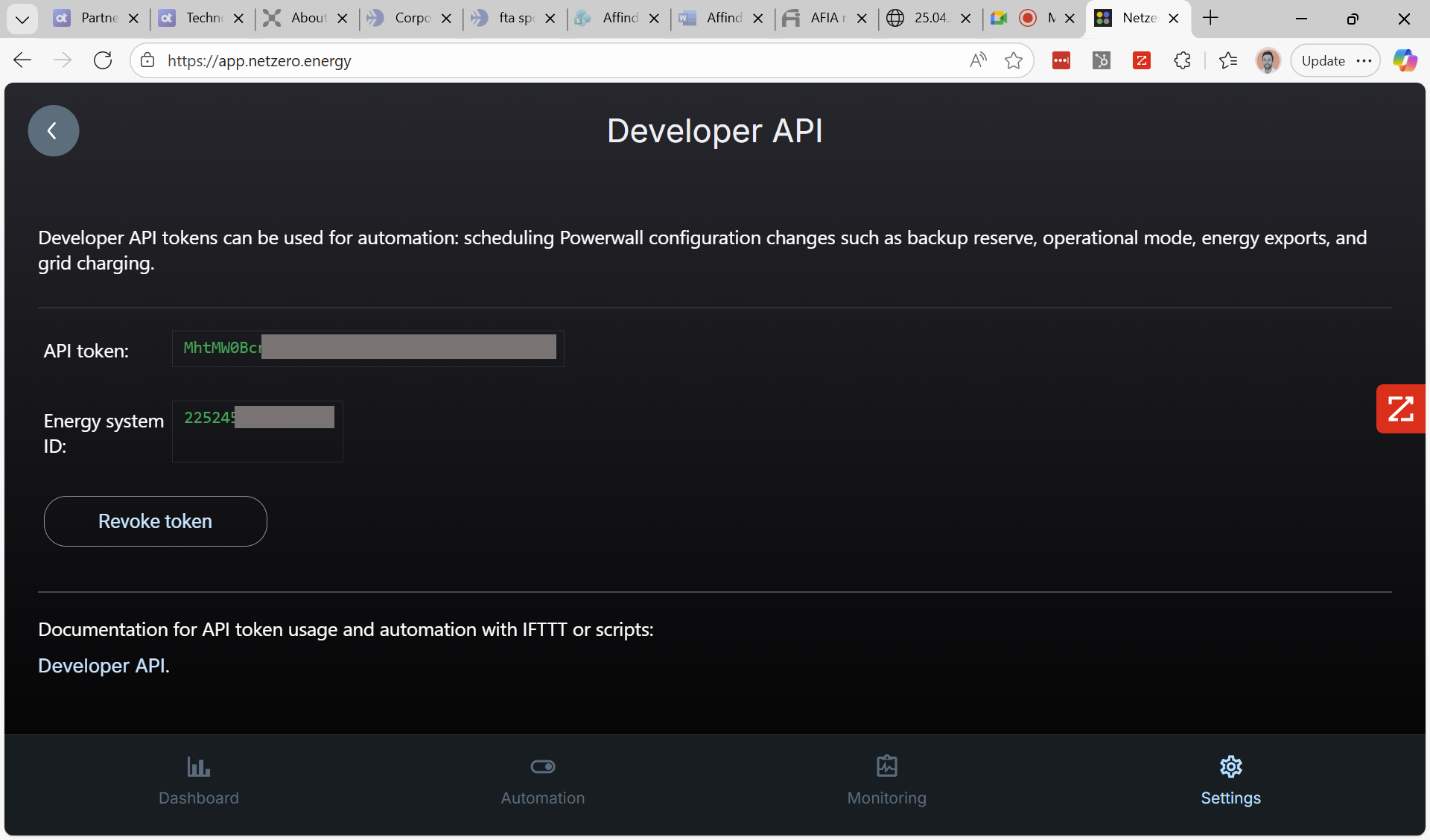Image resolution: width=1430 pixels, height=840 pixels.
Task: Open Settings via the gear icon
Action: coord(1230,766)
